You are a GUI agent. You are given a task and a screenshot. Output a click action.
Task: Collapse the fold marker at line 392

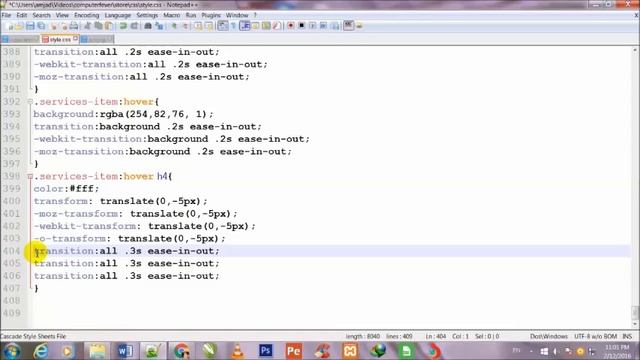(30, 102)
